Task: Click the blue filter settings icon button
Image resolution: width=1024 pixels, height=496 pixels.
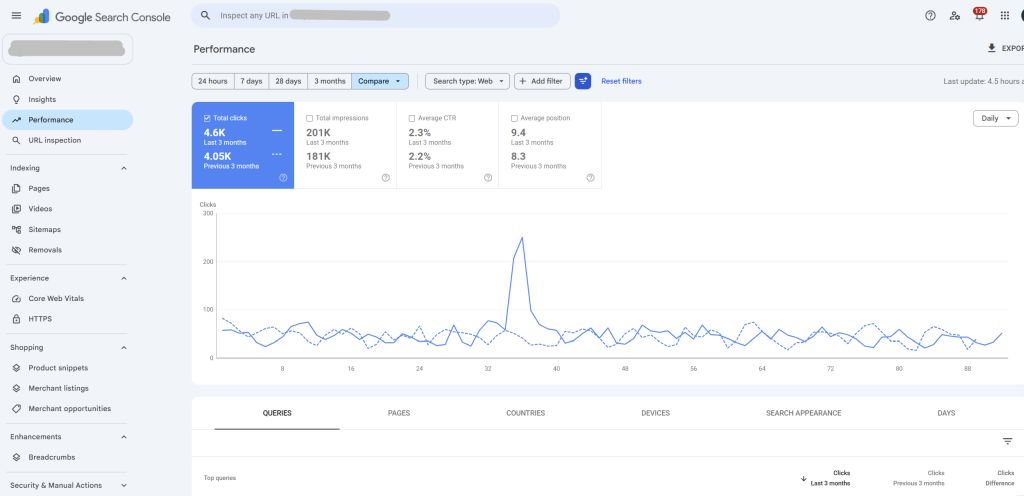Action: [583, 82]
